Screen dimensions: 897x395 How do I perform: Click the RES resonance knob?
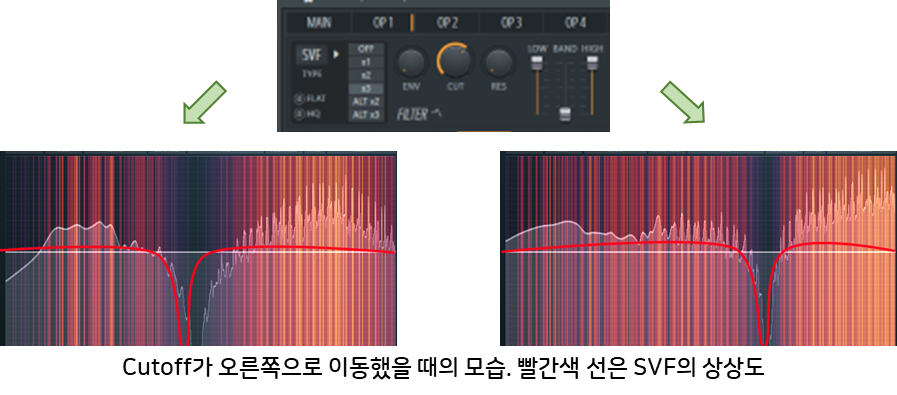click(x=498, y=62)
